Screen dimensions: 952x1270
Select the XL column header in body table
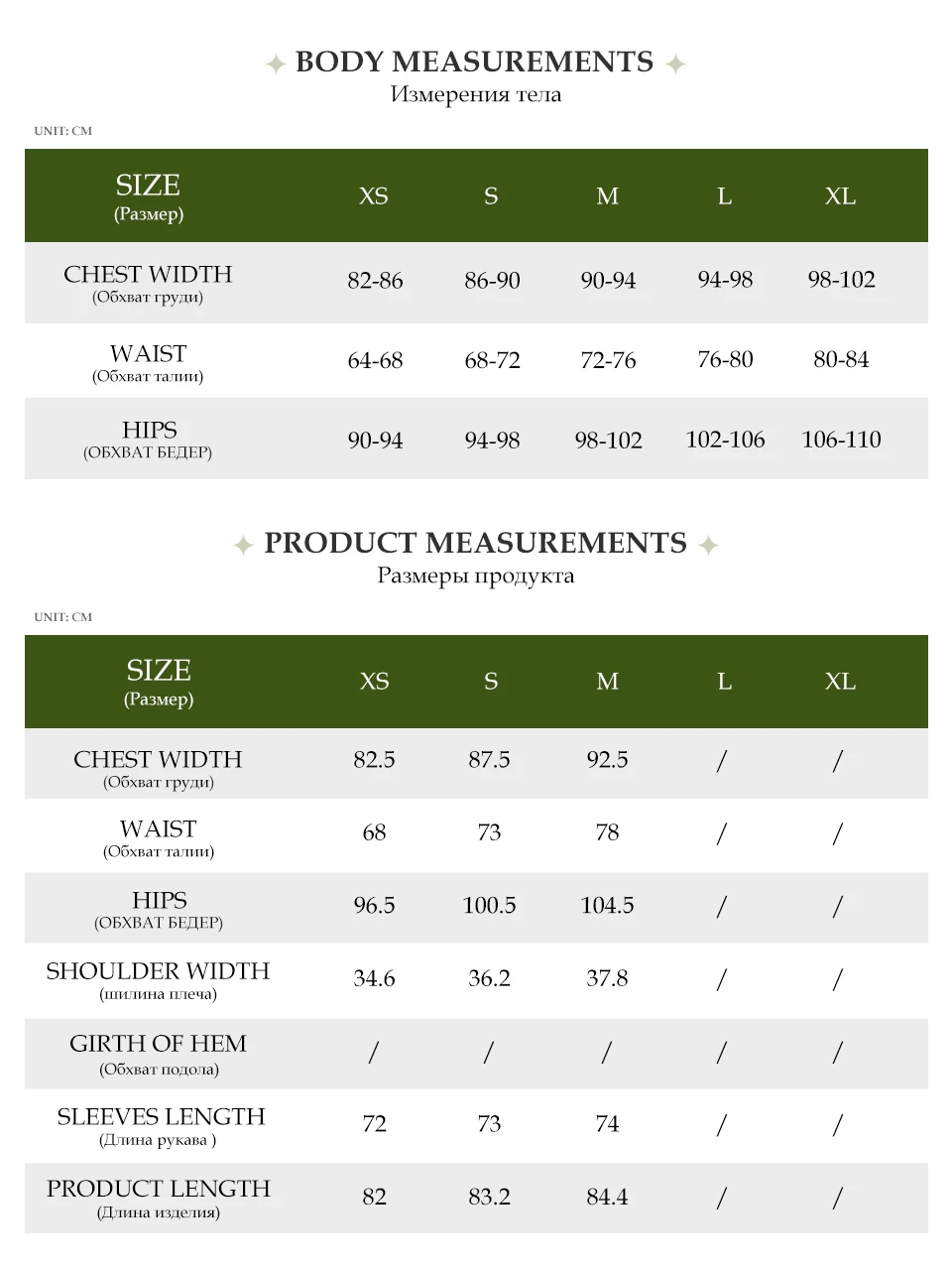click(x=840, y=196)
